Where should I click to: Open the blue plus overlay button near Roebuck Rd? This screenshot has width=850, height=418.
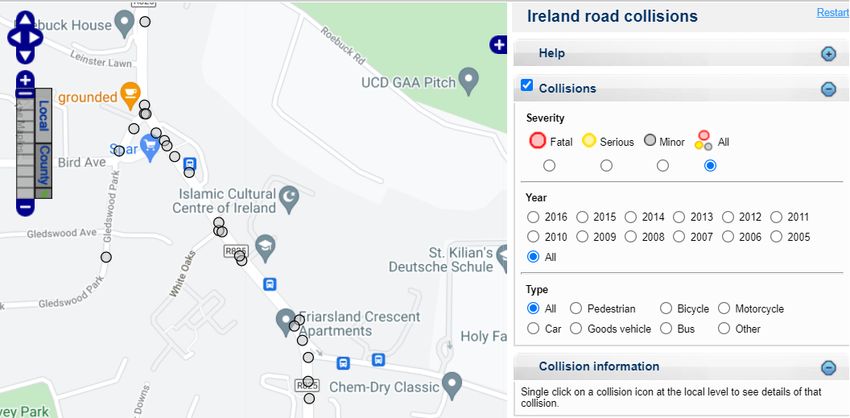498,44
